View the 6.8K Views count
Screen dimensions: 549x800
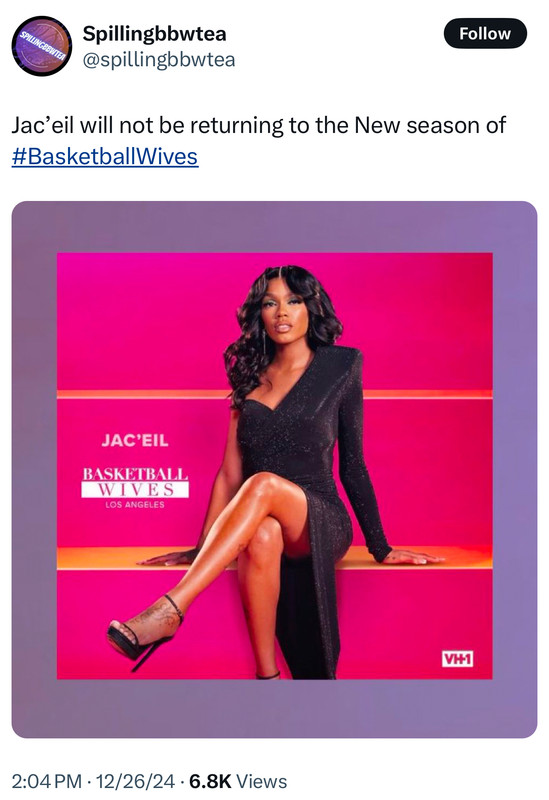coord(238,781)
